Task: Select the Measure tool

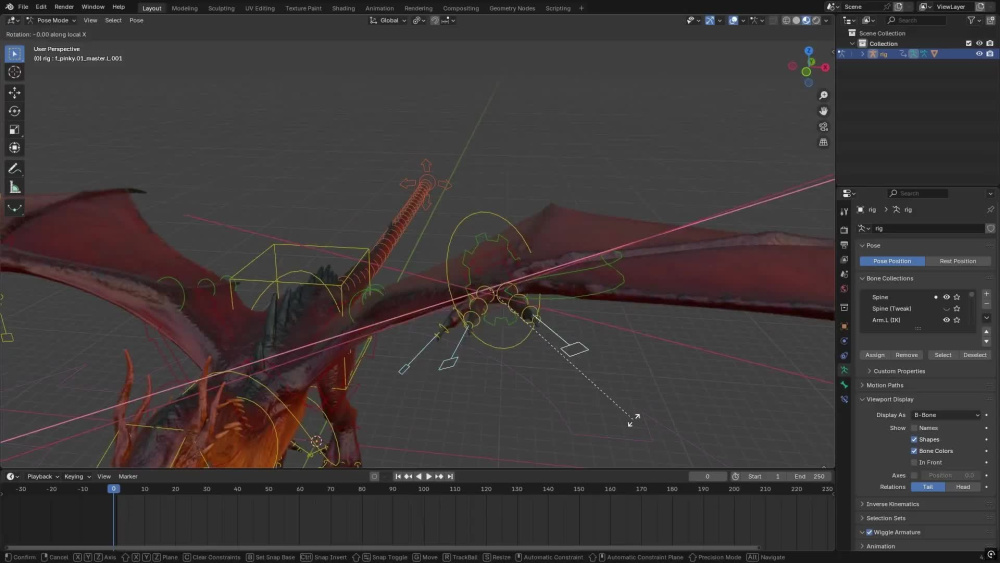Action: [x=14, y=187]
